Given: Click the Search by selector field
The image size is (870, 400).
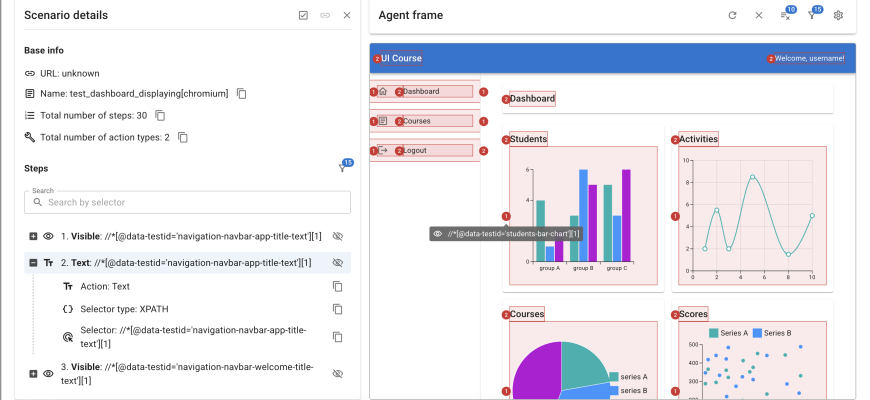Looking at the screenshot, I should tap(188, 202).
